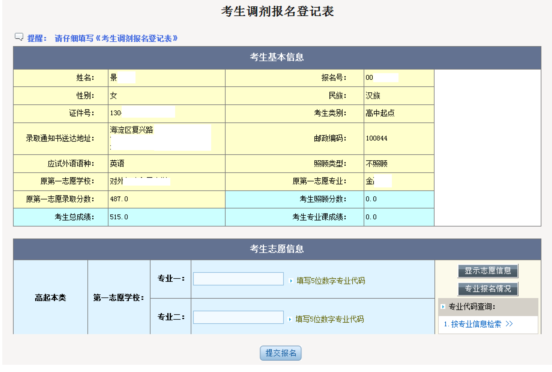
Task: Click the 提交报名 submit button
Action: coord(281,353)
